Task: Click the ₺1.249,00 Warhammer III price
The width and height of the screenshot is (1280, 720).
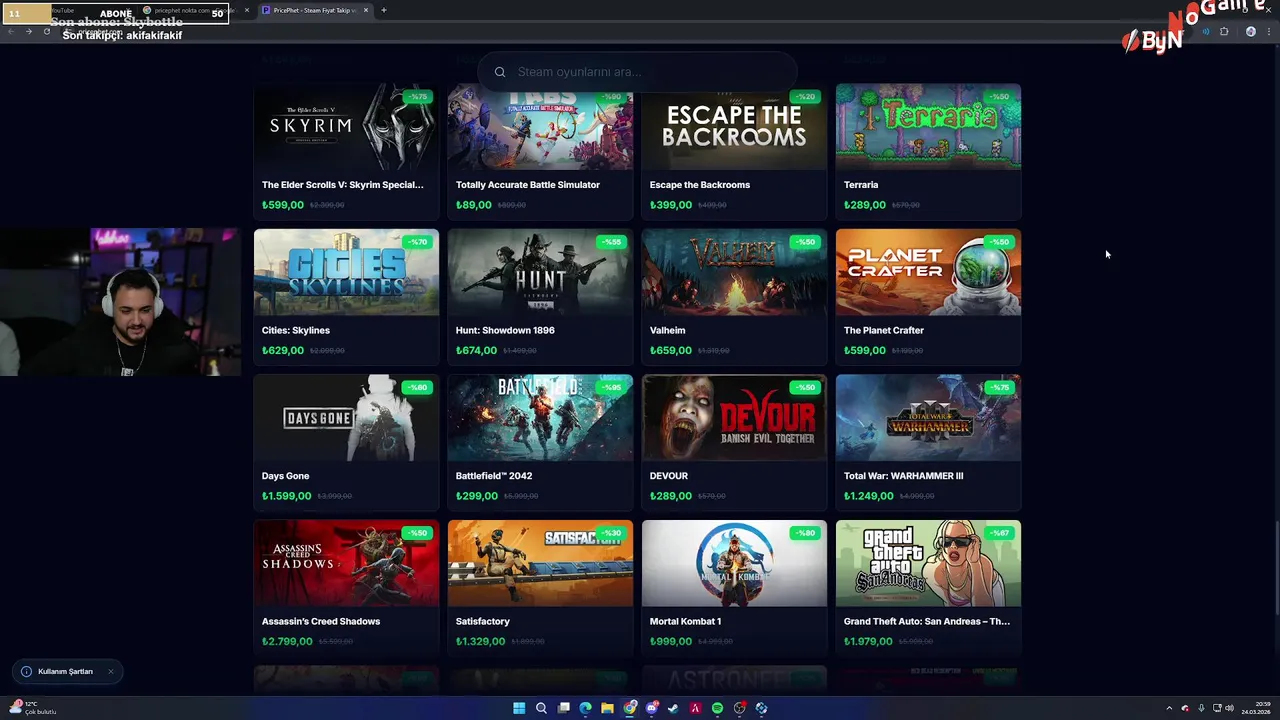Action: [869, 496]
